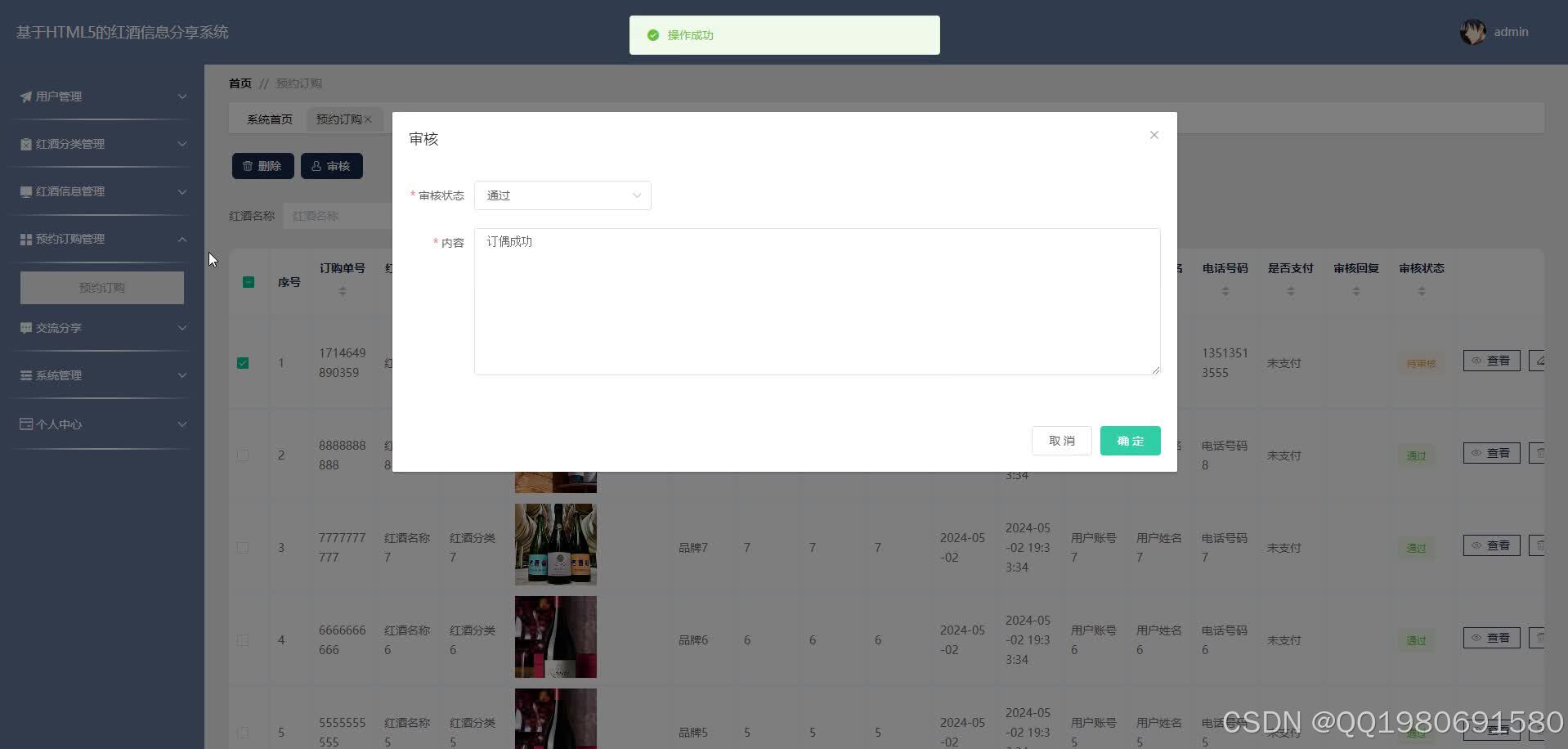Expand the 红酒信息管理 chevron
The width and height of the screenshot is (1568, 749).
[182, 191]
